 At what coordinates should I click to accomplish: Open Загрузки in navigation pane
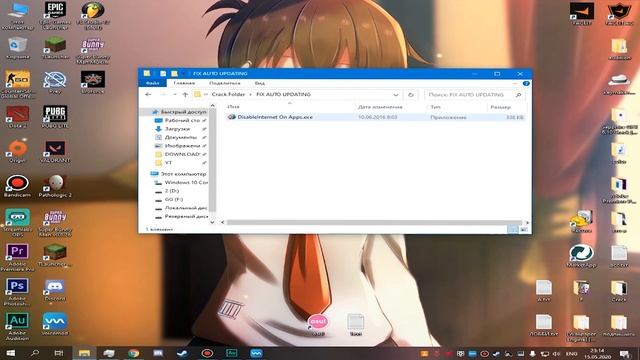pyautogui.click(x=177, y=129)
